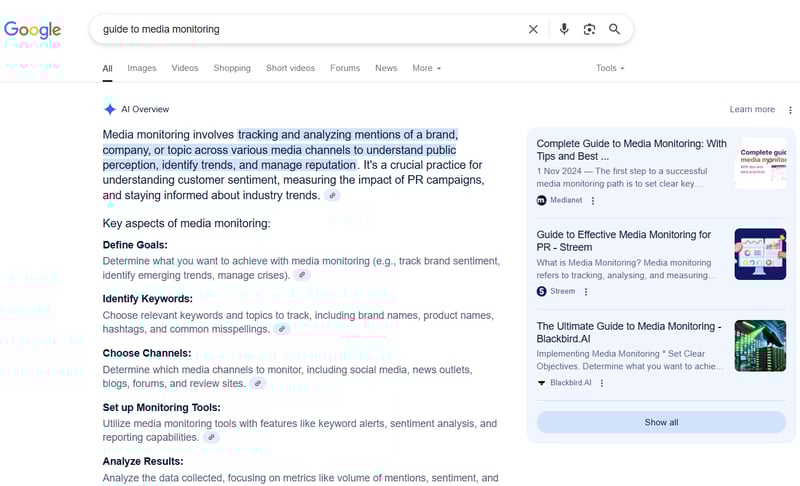The width and height of the screenshot is (800, 486).
Task: Click the magnifying glass search button
Action: point(614,29)
